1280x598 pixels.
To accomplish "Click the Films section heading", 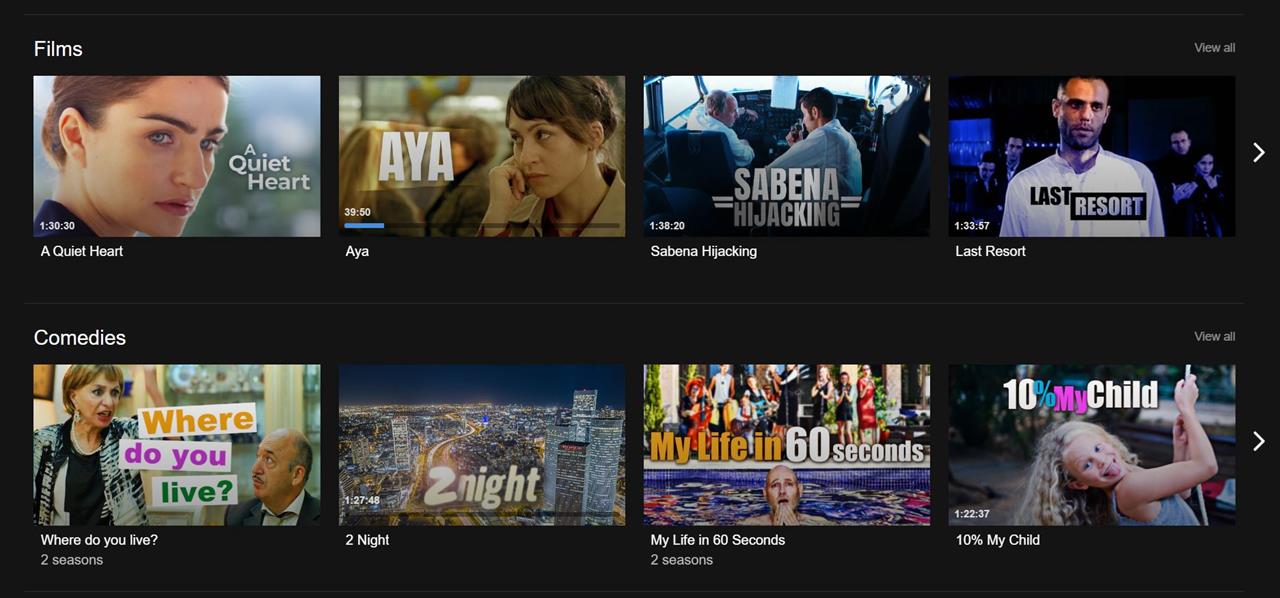I will [58, 49].
